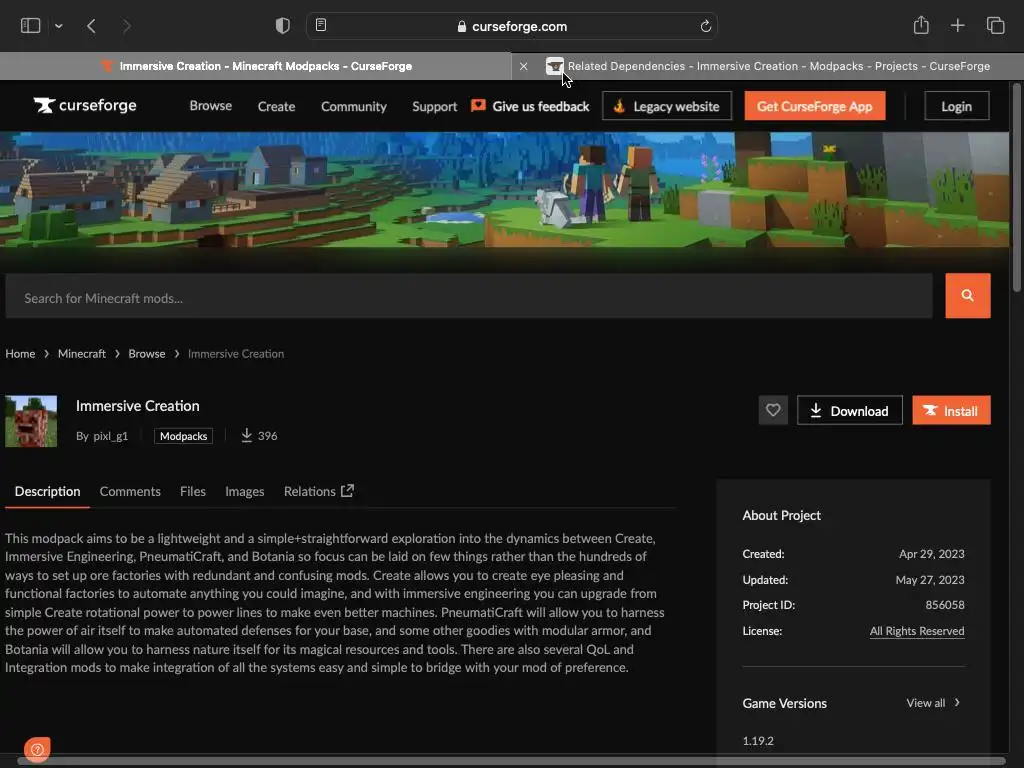Viewport: 1024px width, 768px height.
Task: Open the Immersive Creation project thumbnail
Action: [31, 421]
